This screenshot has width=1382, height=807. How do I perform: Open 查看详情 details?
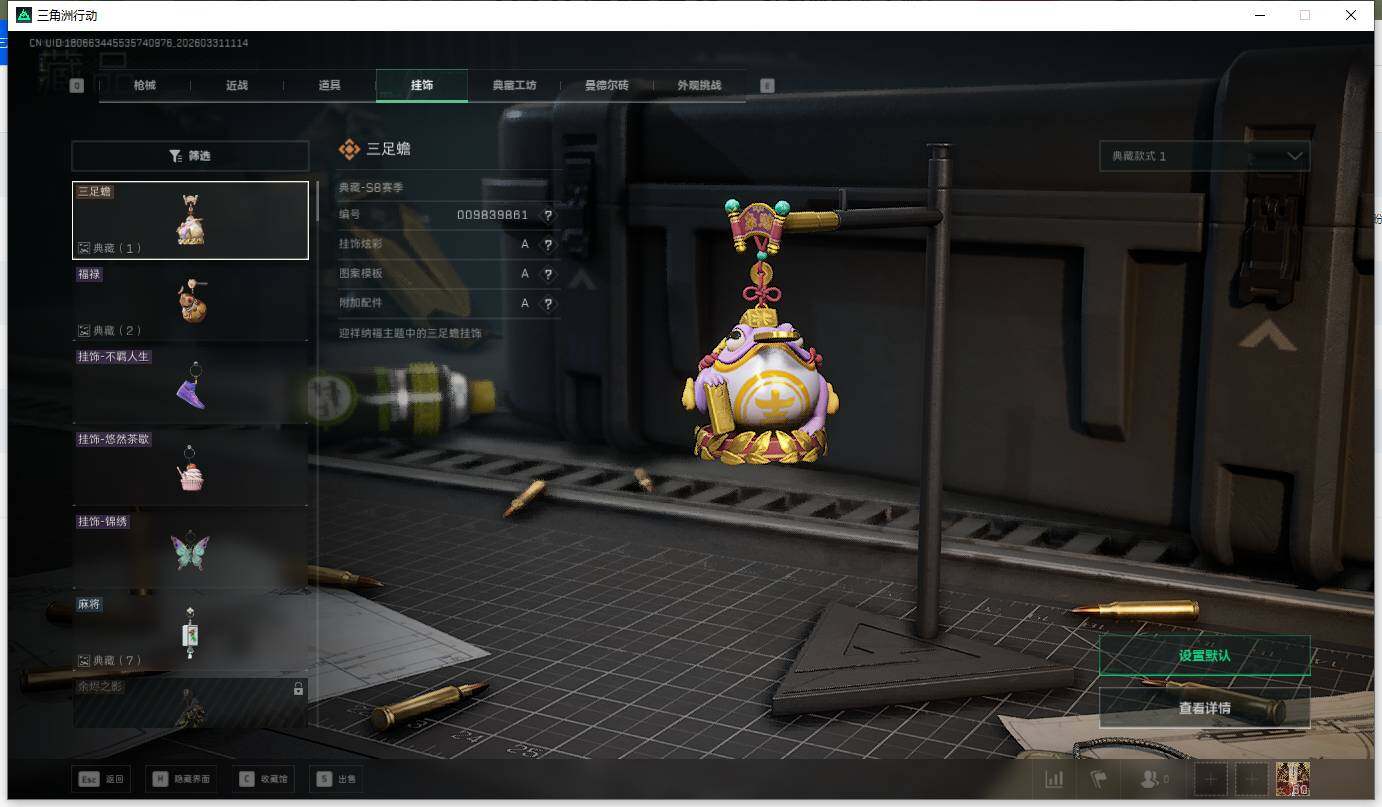click(x=1204, y=708)
